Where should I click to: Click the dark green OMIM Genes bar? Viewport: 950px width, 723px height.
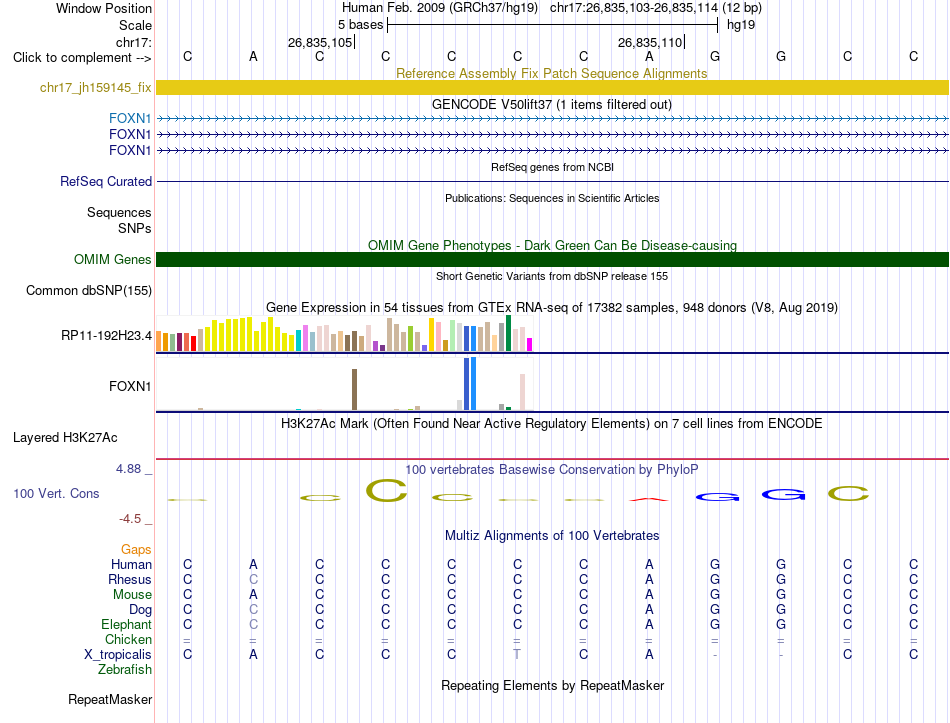click(552, 259)
